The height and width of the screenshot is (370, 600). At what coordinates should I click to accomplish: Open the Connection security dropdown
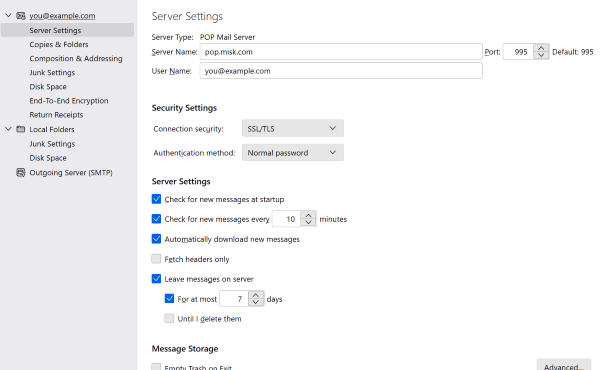(293, 129)
